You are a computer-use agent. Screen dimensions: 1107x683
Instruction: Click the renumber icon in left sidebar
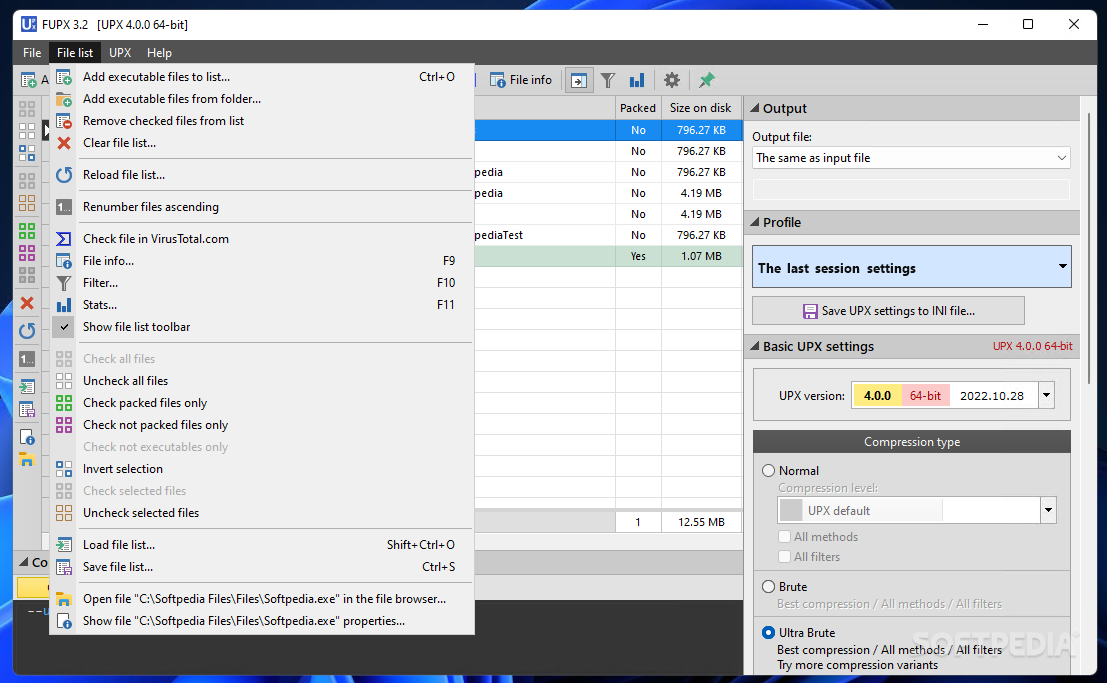[x=27, y=359]
